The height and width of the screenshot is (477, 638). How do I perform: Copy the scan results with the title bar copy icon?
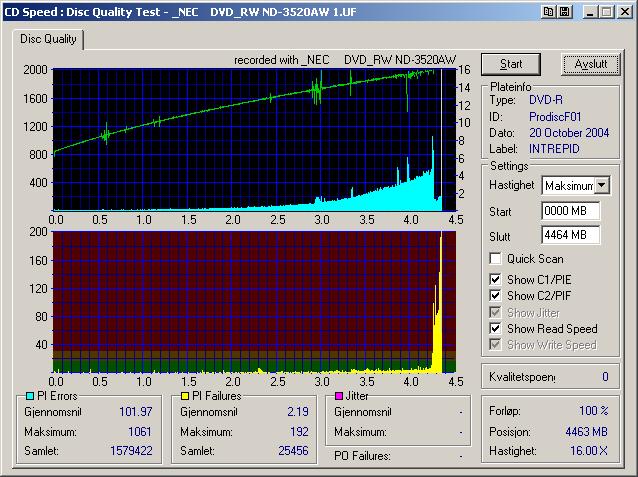[x=548, y=12]
